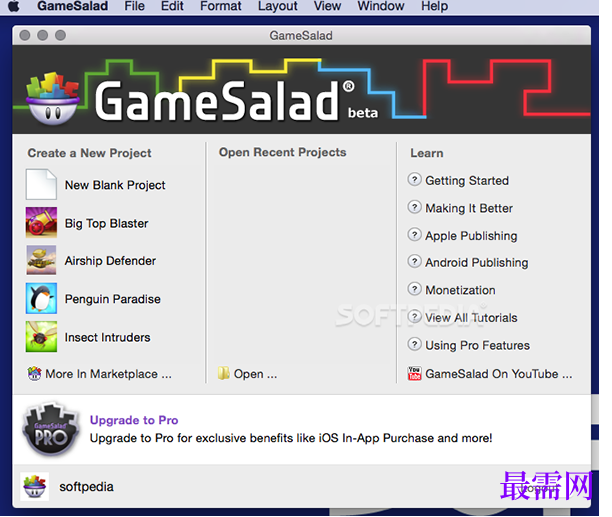This screenshot has height=517, width=612.
Task: Click the GameSalad bowl logo in banner
Action: point(53,98)
